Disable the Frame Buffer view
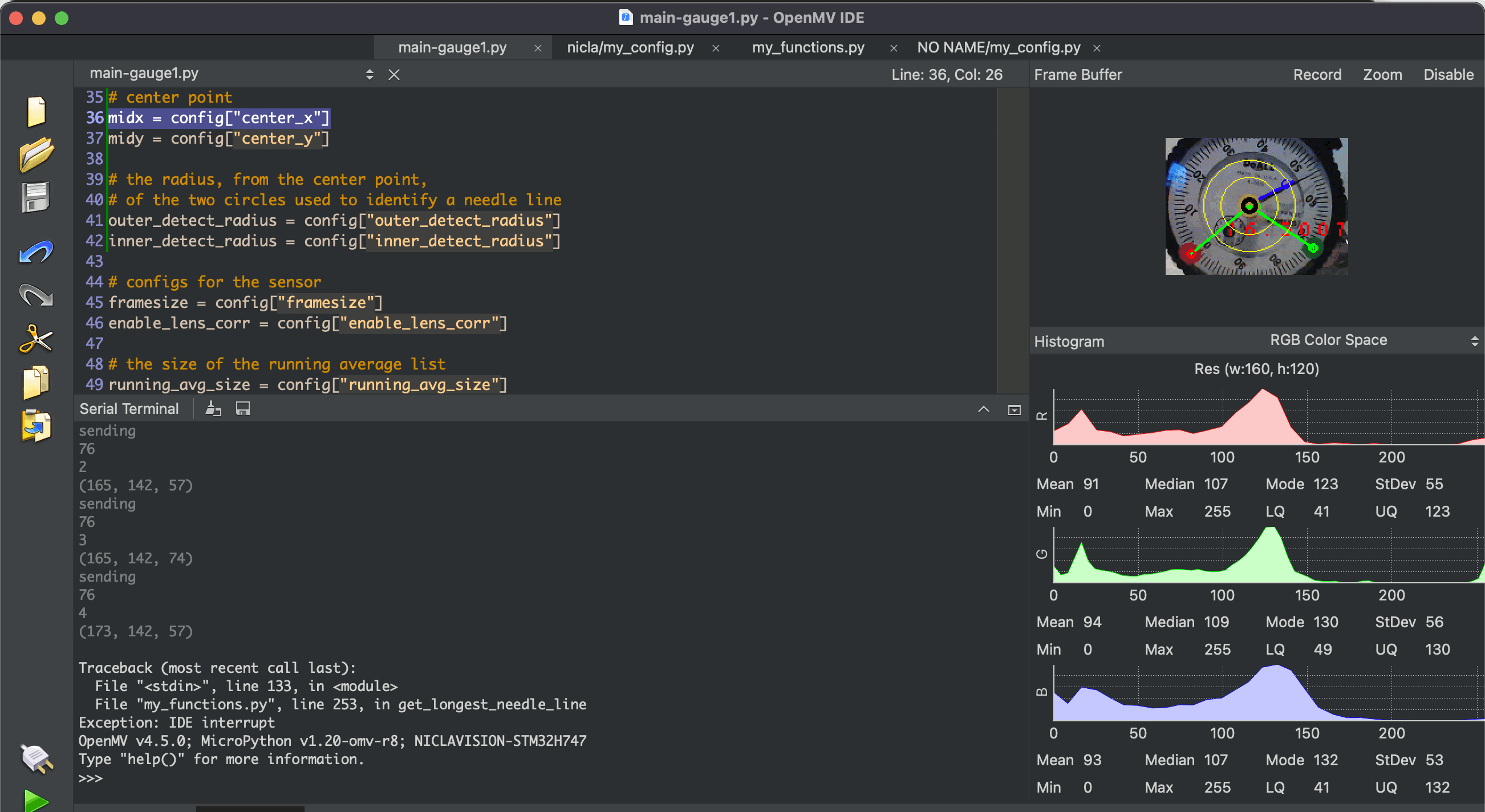The height and width of the screenshot is (812, 1485). point(1448,74)
